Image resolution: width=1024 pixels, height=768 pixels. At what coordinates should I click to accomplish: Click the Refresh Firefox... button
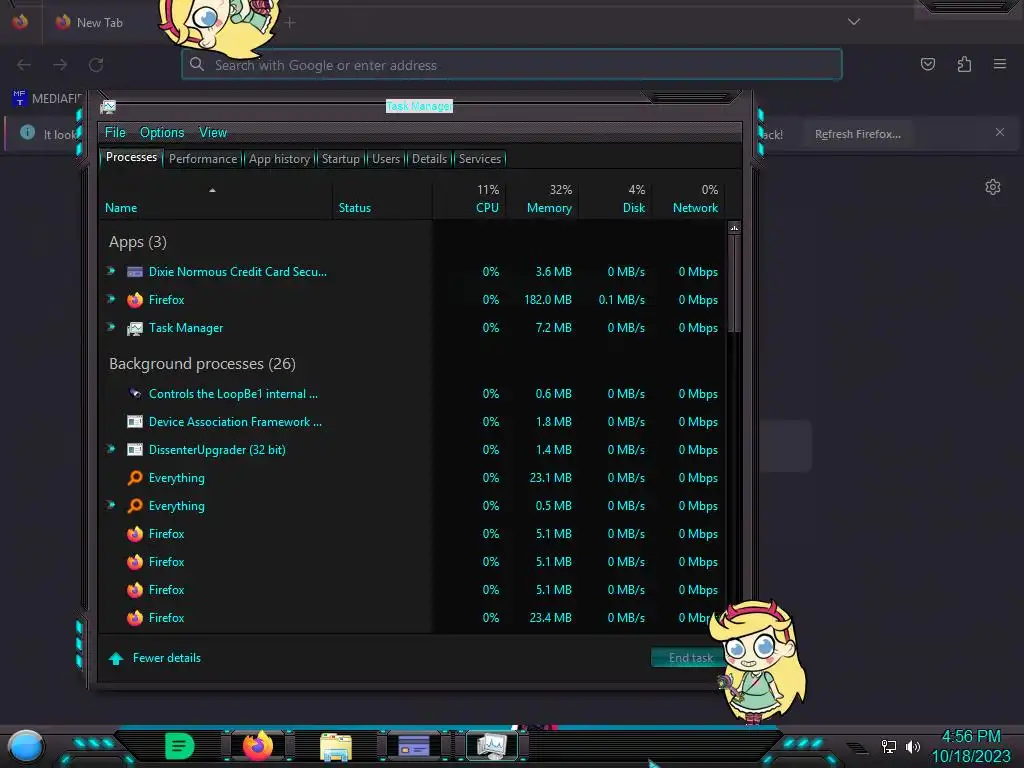click(x=857, y=134)
